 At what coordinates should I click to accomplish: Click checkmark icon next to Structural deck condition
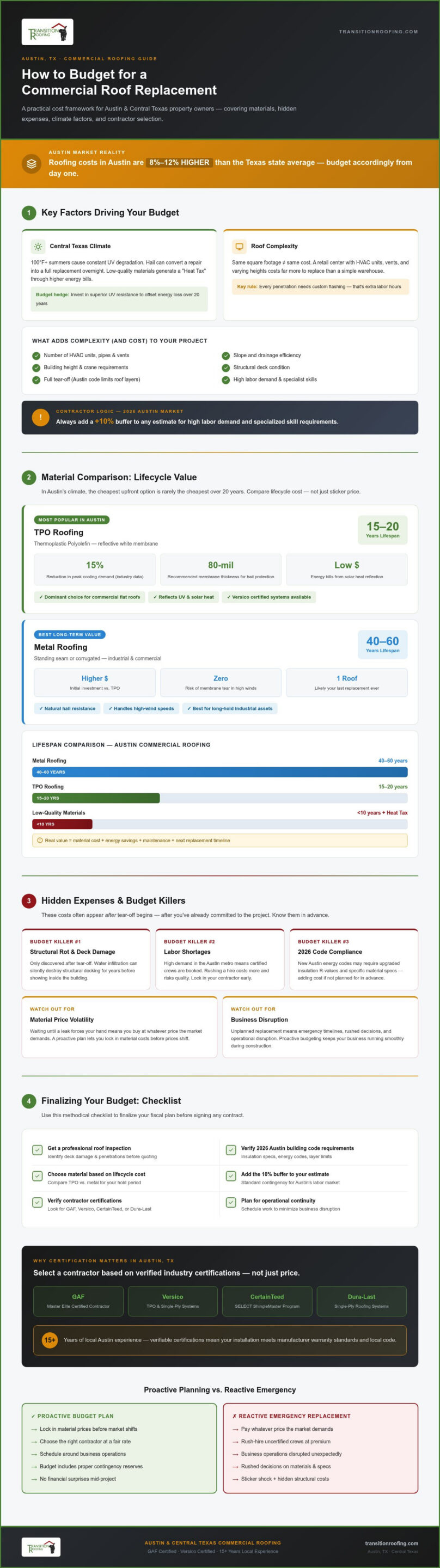click(x=226, y=367)
